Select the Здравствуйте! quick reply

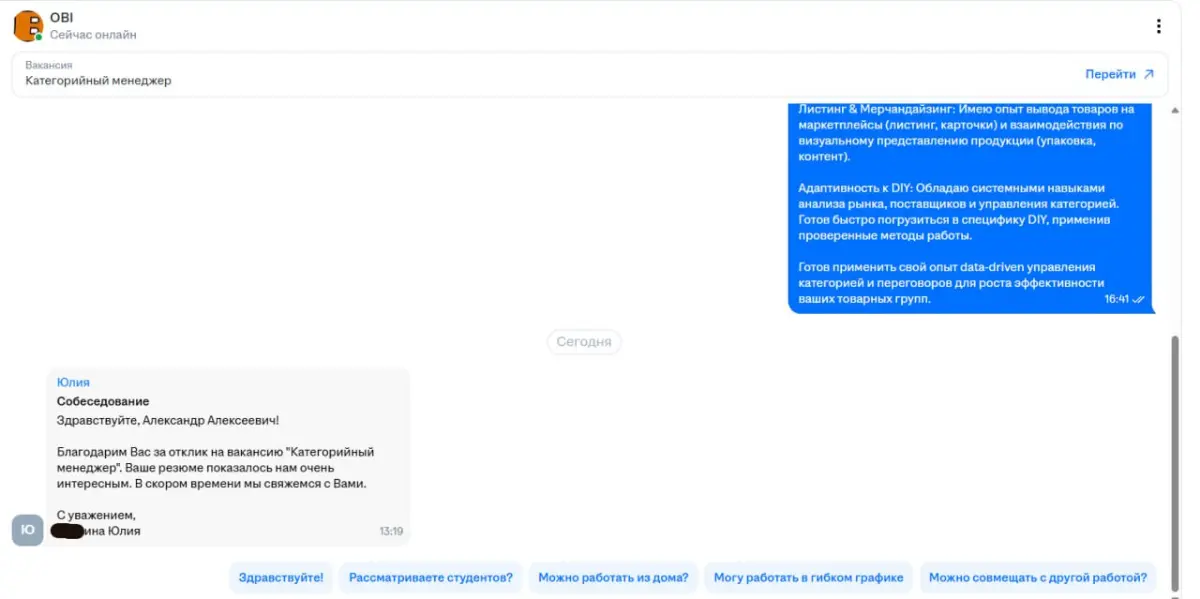281,577
